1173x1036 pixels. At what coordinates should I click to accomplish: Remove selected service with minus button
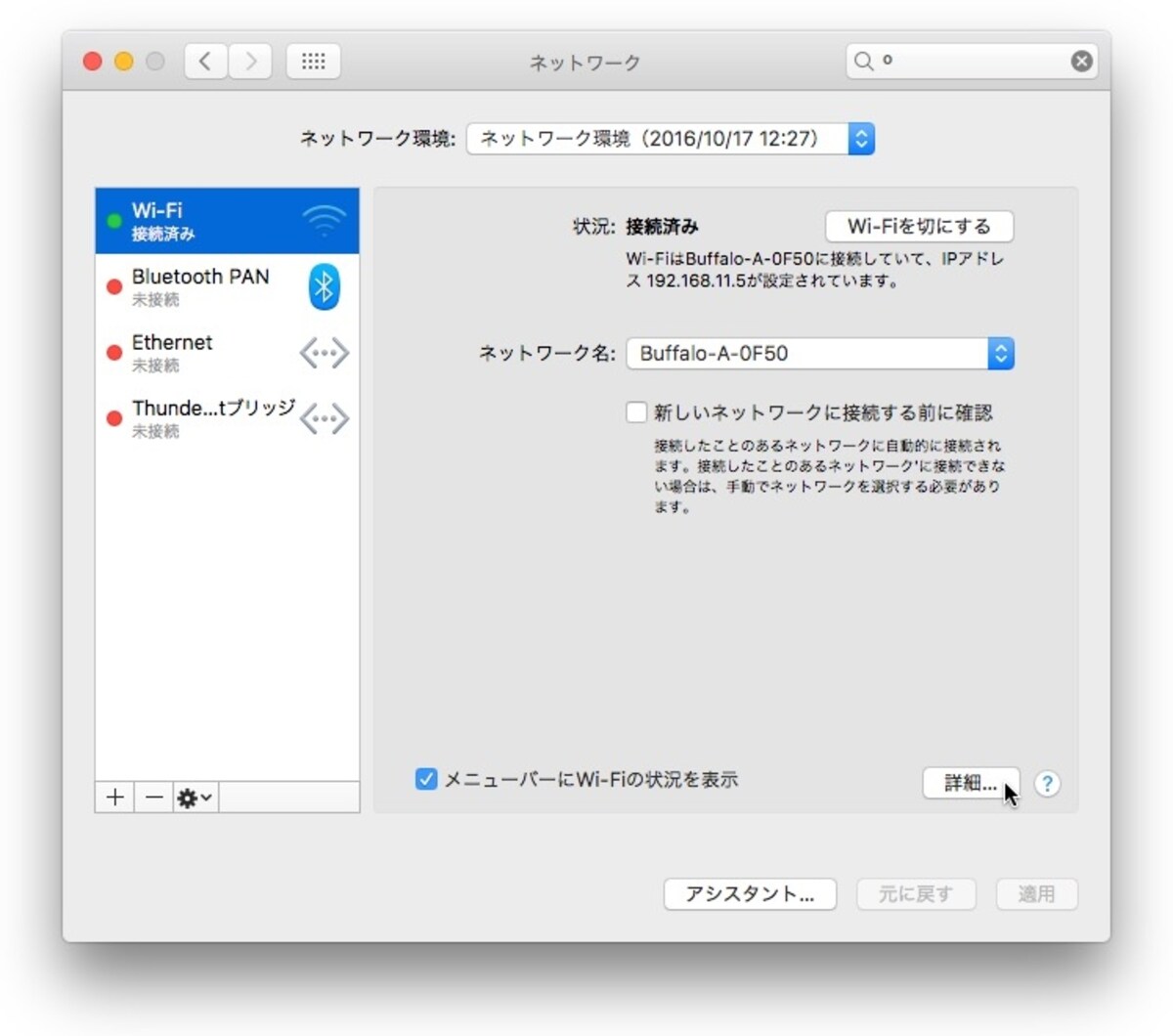tap(154, 798)
